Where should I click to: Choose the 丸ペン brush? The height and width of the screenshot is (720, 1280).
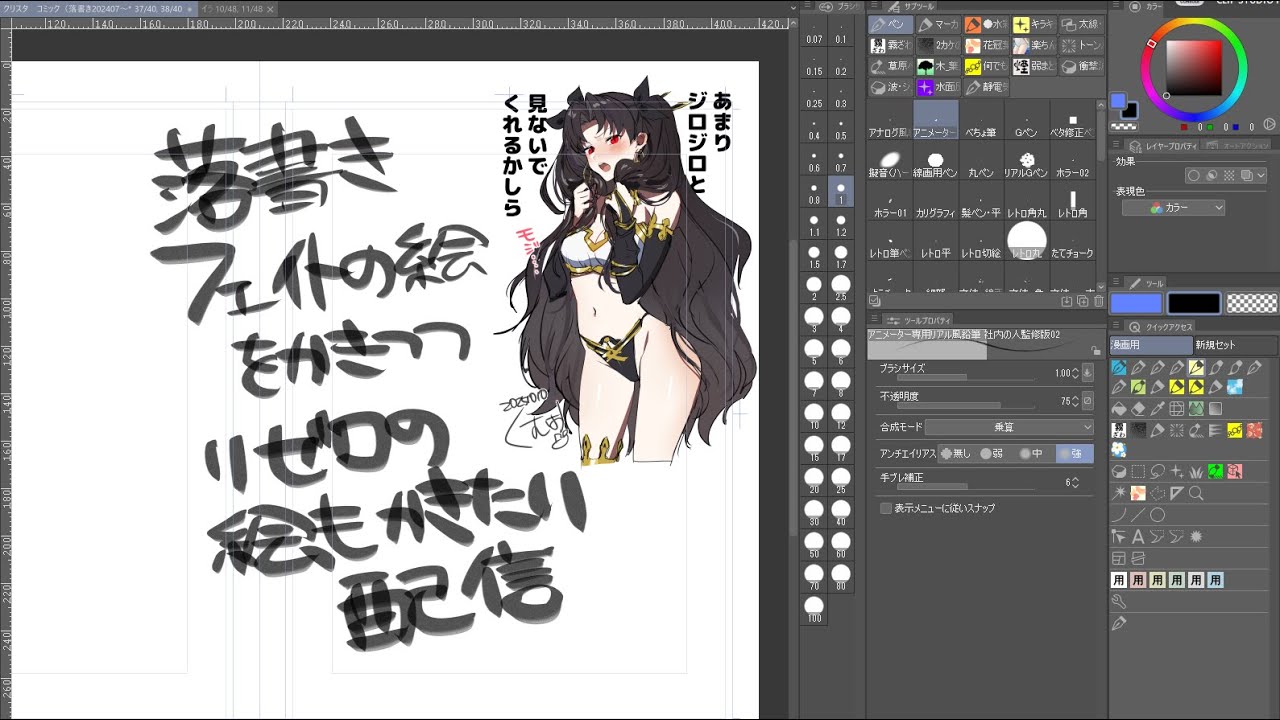point(981,160)
